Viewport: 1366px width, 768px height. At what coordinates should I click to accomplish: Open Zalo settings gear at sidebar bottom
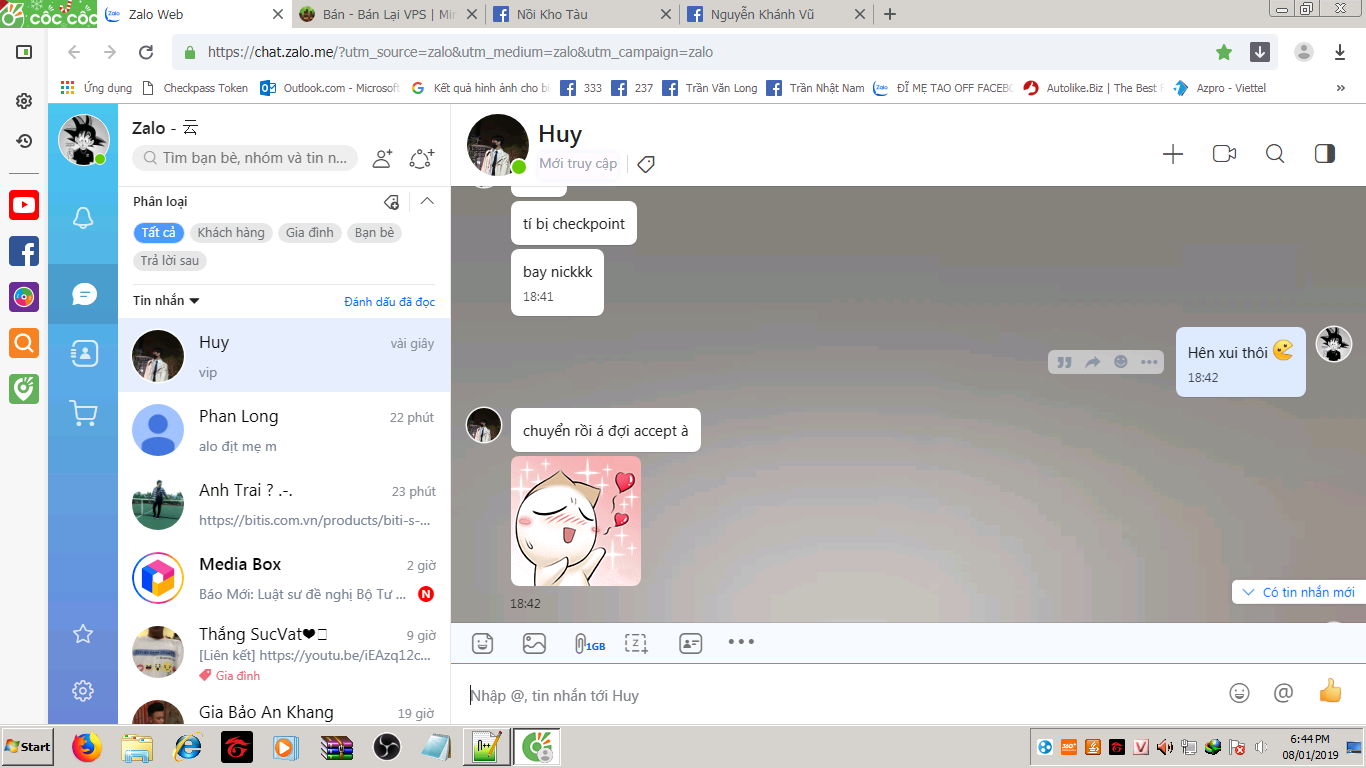point(84,690)
